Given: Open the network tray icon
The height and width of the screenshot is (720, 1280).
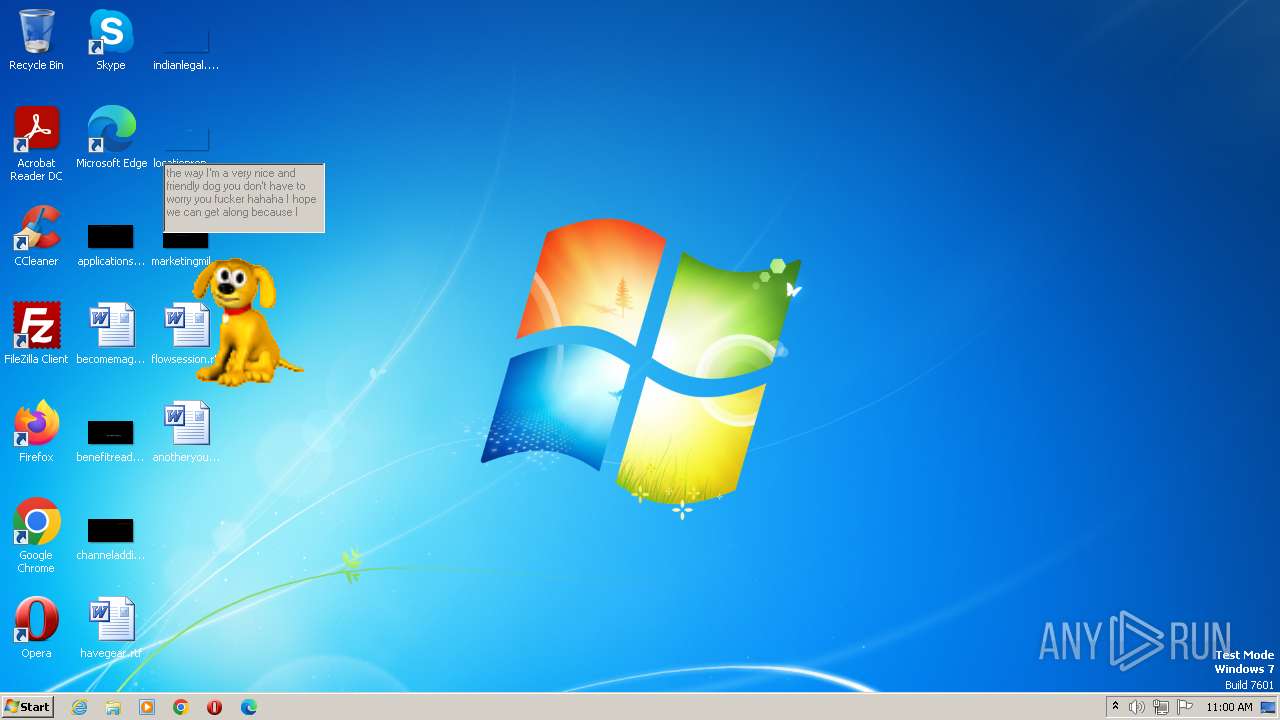Looking at the screenshot, I should pos(1161,707).
